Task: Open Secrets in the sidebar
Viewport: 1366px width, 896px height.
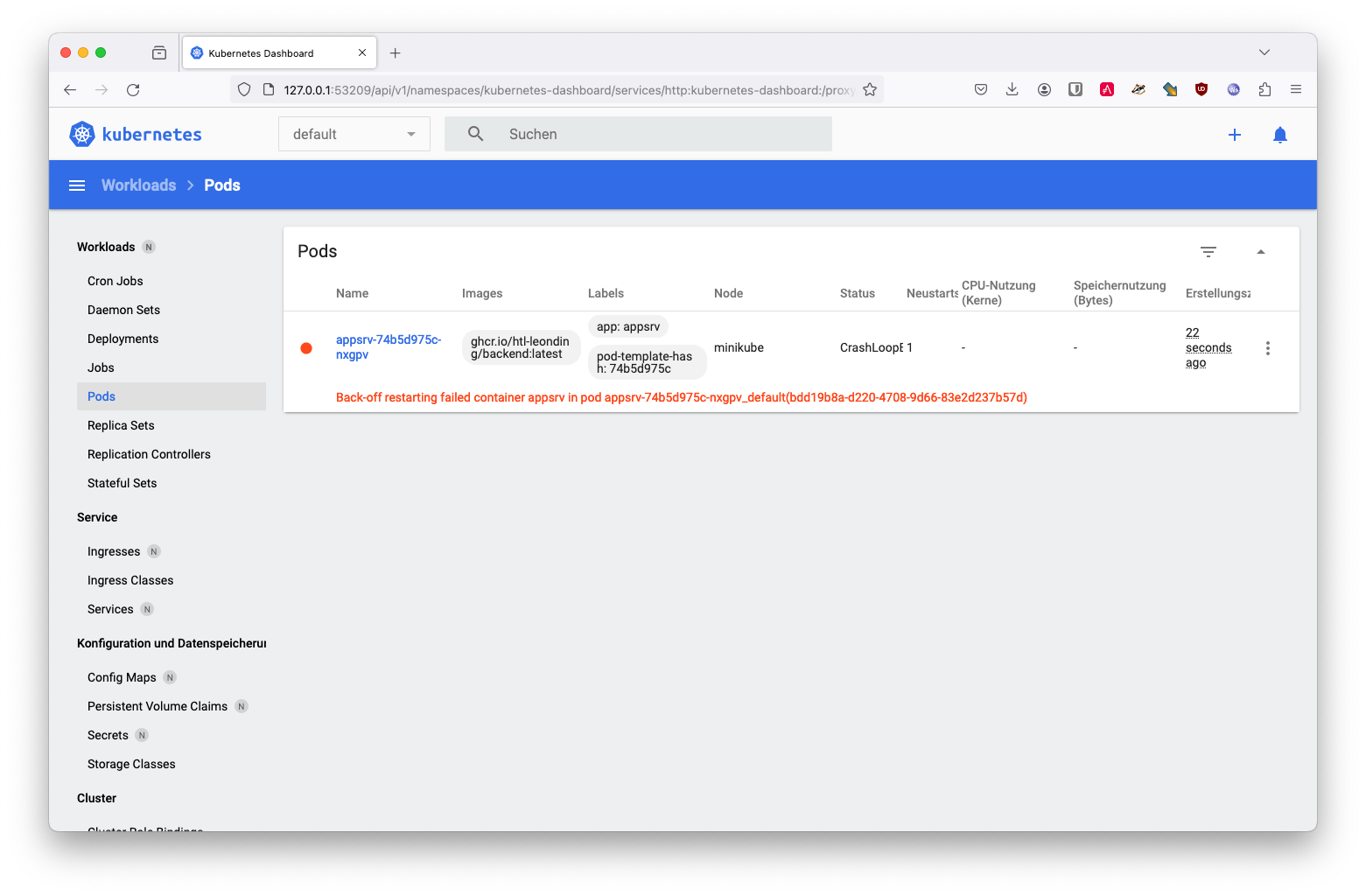Action: point(108,735)
